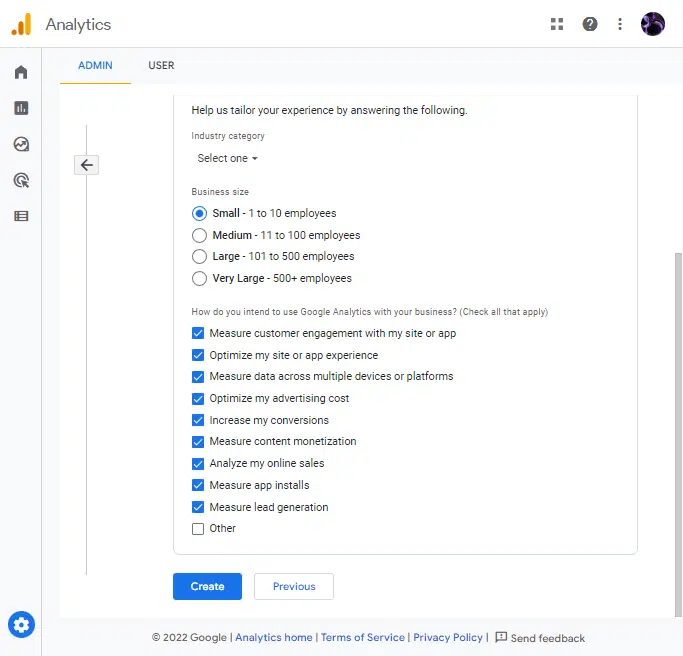The height and width of the screenshot is (656, 683).
Task: Open the Help question mark icon
Action: pyautogui.click(x=590, y=24)
